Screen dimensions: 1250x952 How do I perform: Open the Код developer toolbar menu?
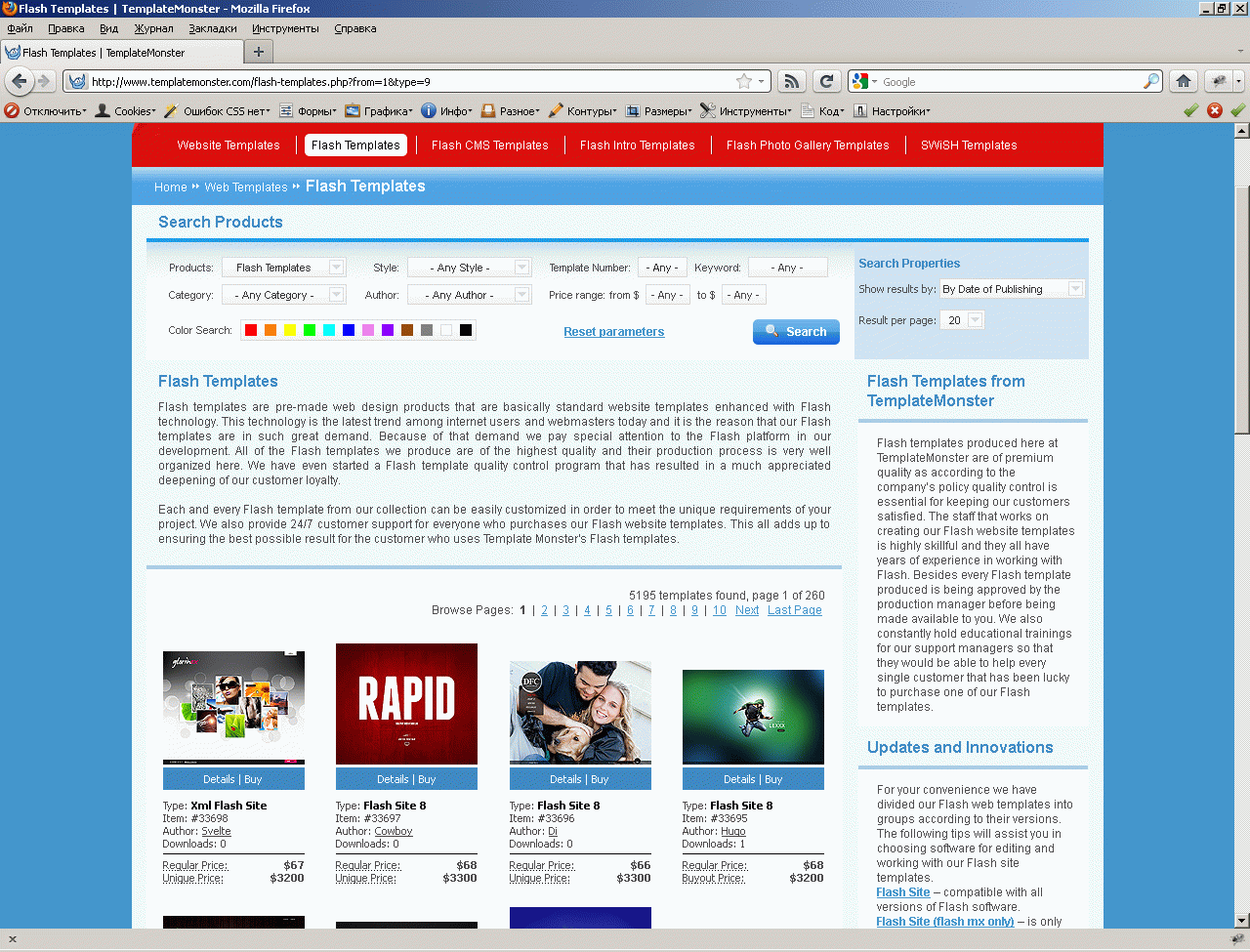click(x=823, y=111)
